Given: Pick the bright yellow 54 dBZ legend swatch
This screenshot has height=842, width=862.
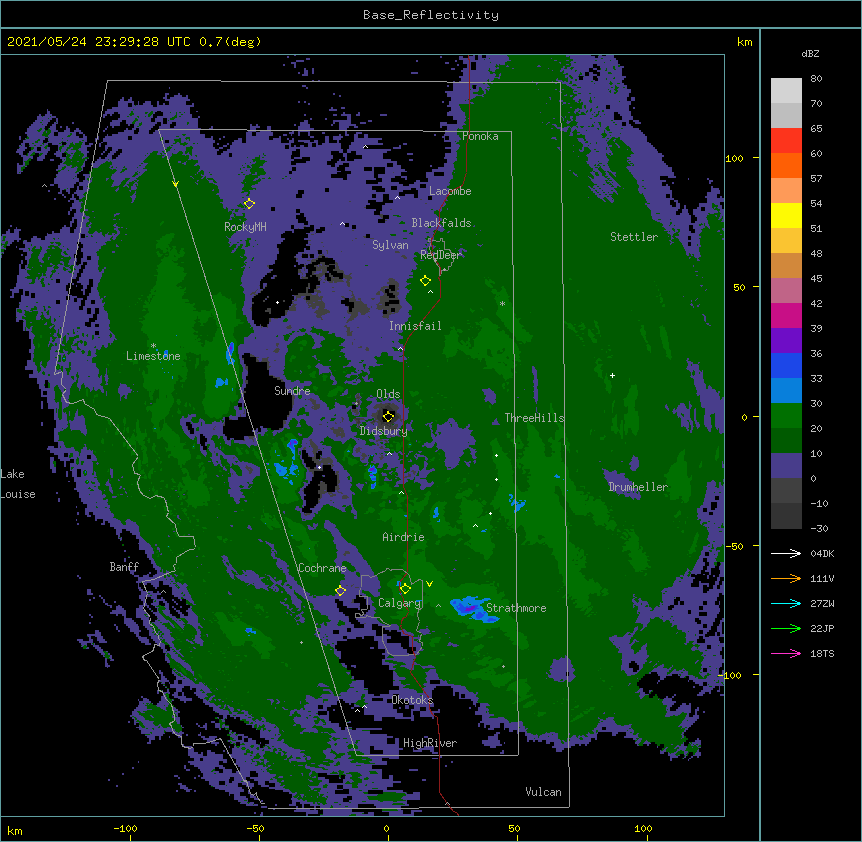Looking at the screenshot, I should click(786, 215).
